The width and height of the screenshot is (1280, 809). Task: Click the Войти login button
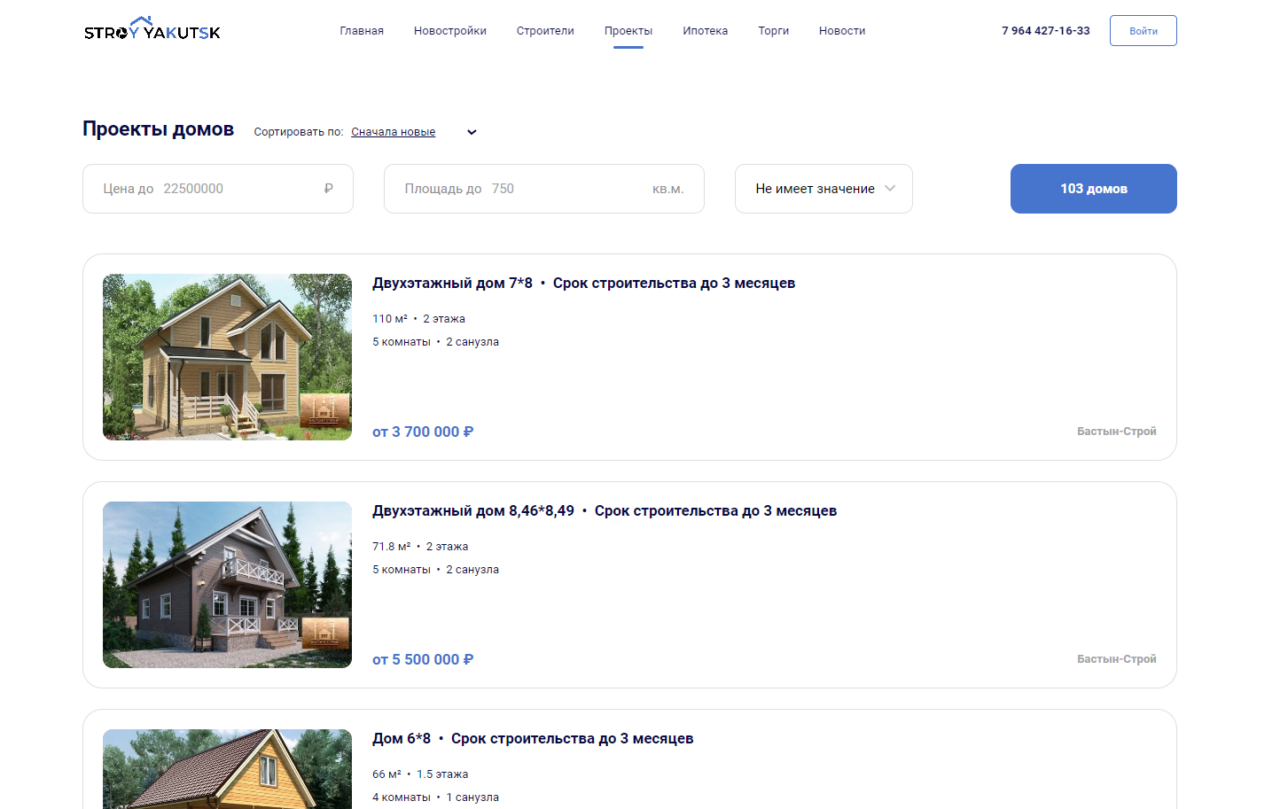click(x=1143, y=31)
